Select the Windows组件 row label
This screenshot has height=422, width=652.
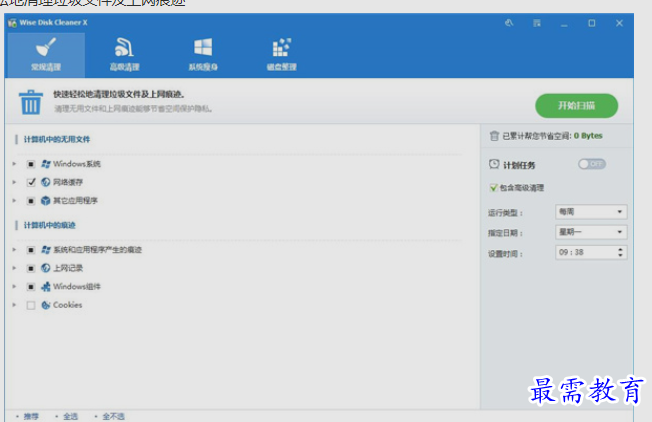click(77, 286)
